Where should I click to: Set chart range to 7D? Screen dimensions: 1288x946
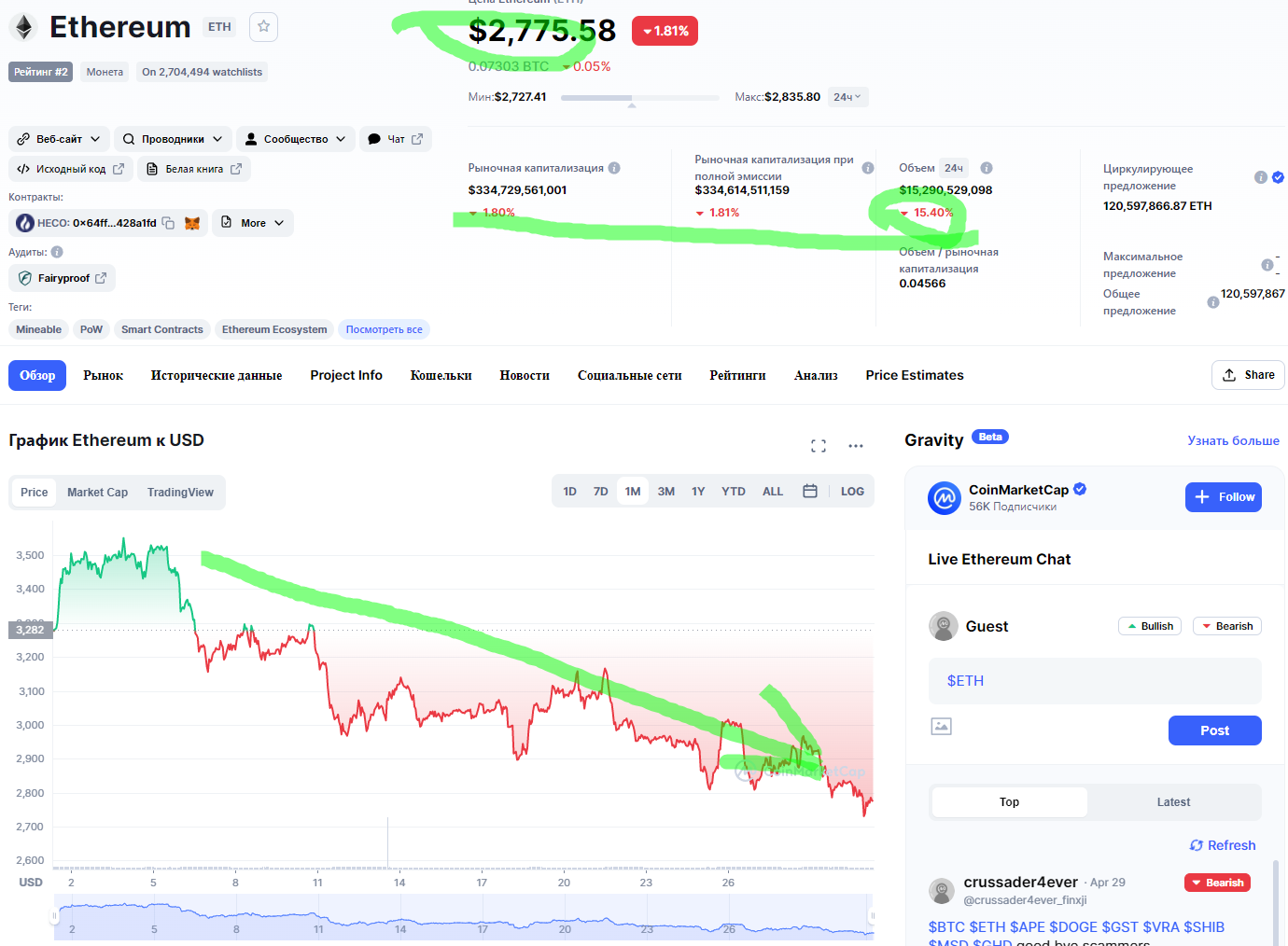tap(601, 492)
